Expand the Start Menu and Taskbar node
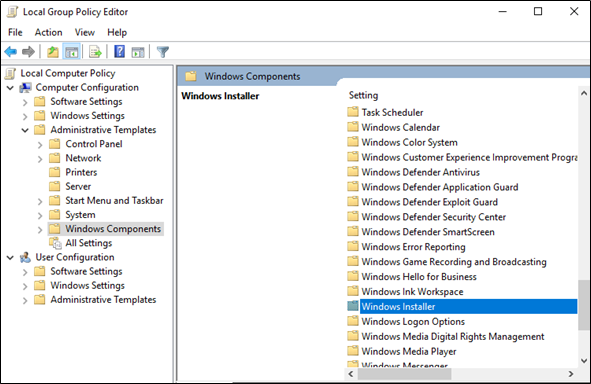591x384 pixels. (40, 202)
